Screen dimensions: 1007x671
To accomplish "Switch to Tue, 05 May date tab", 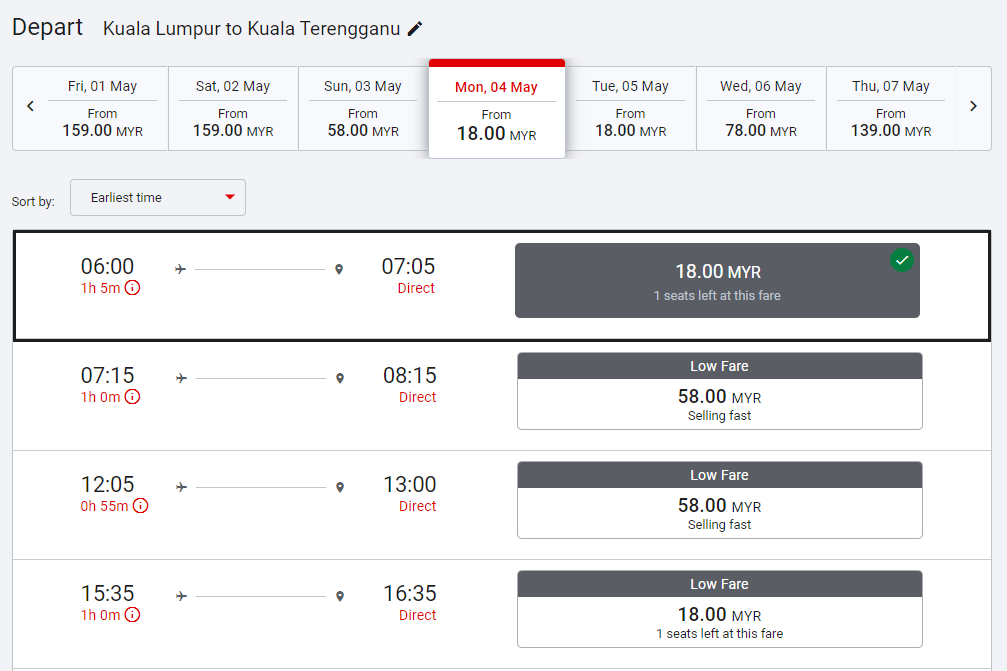I will (630, 108).
